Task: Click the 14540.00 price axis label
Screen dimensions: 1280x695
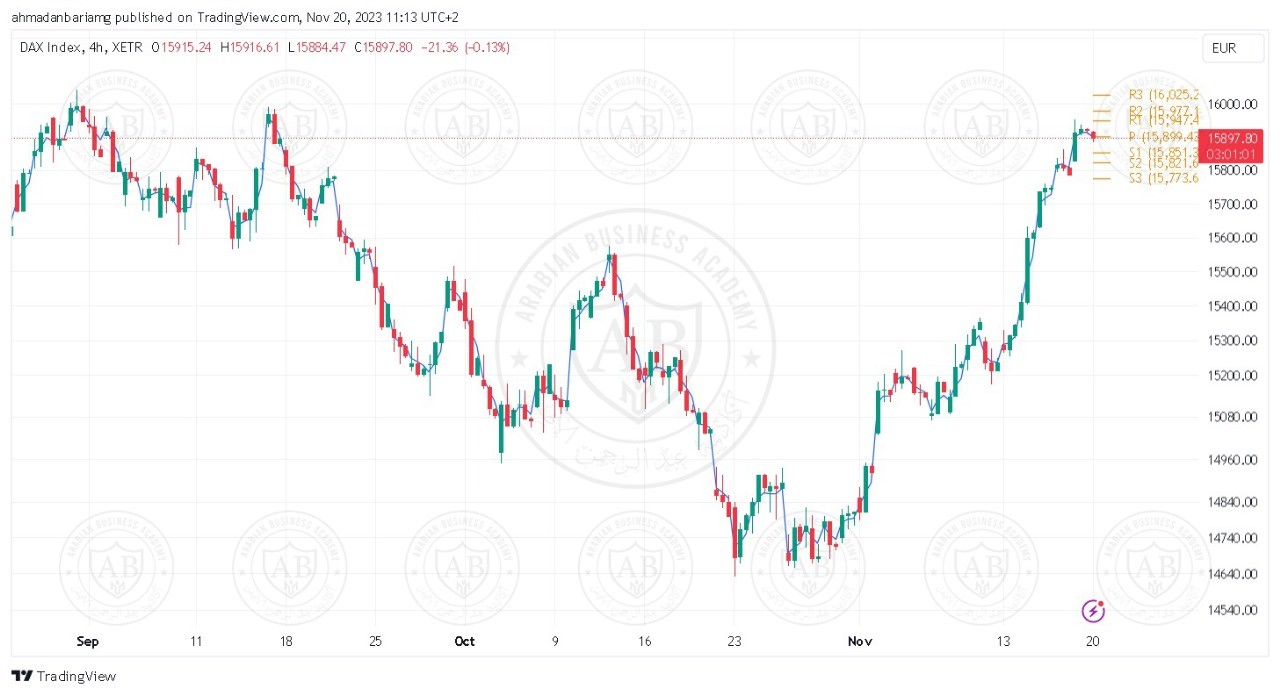Action: point(1232,610)
